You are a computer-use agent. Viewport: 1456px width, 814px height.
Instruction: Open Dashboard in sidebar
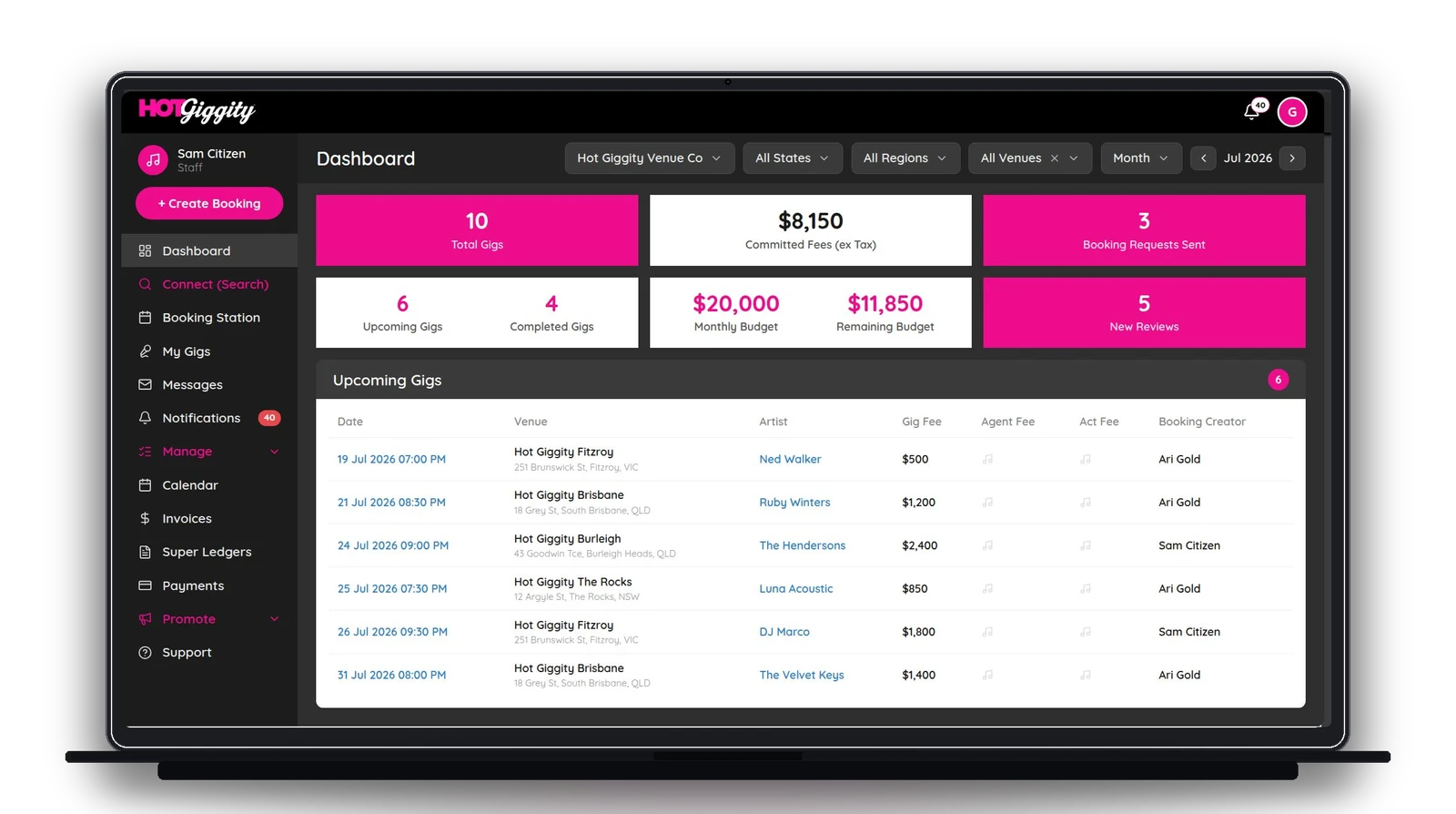tap(209, 250)
